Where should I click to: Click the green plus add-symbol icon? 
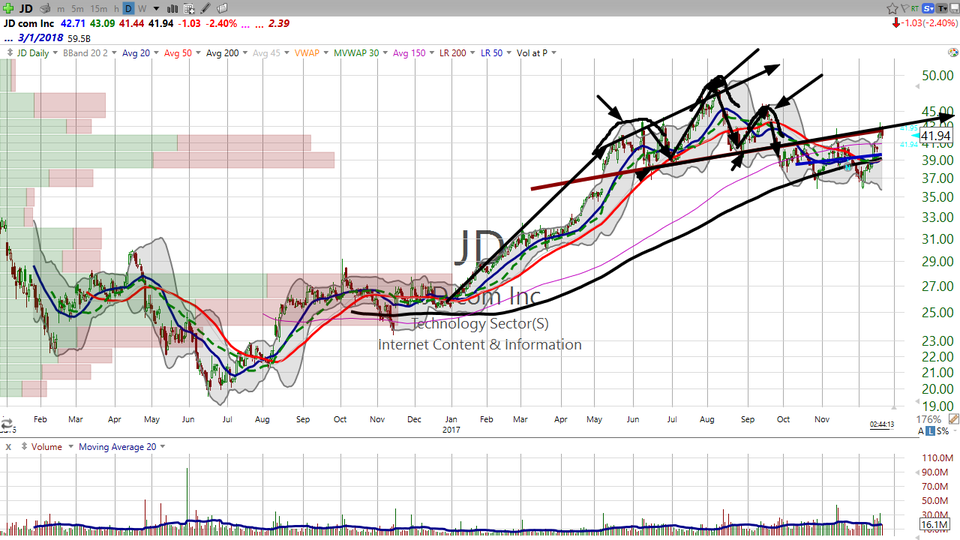point(8,8)
